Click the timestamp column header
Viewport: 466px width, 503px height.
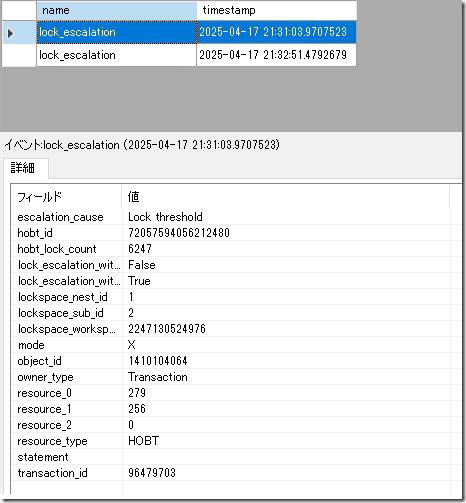pos(277,10)
